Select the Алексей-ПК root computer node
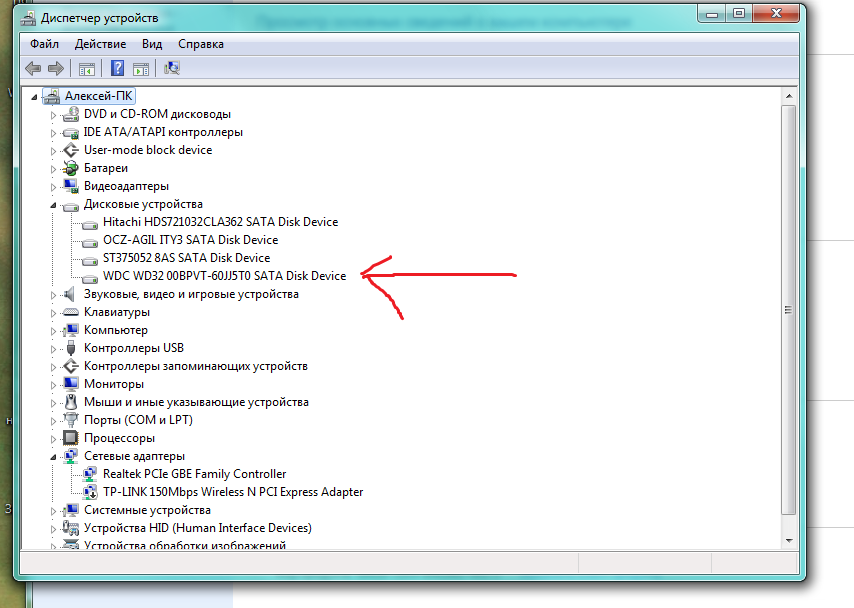Image resolution: width=854 pixels, height=608 pixels. click(x=98, y=96)
